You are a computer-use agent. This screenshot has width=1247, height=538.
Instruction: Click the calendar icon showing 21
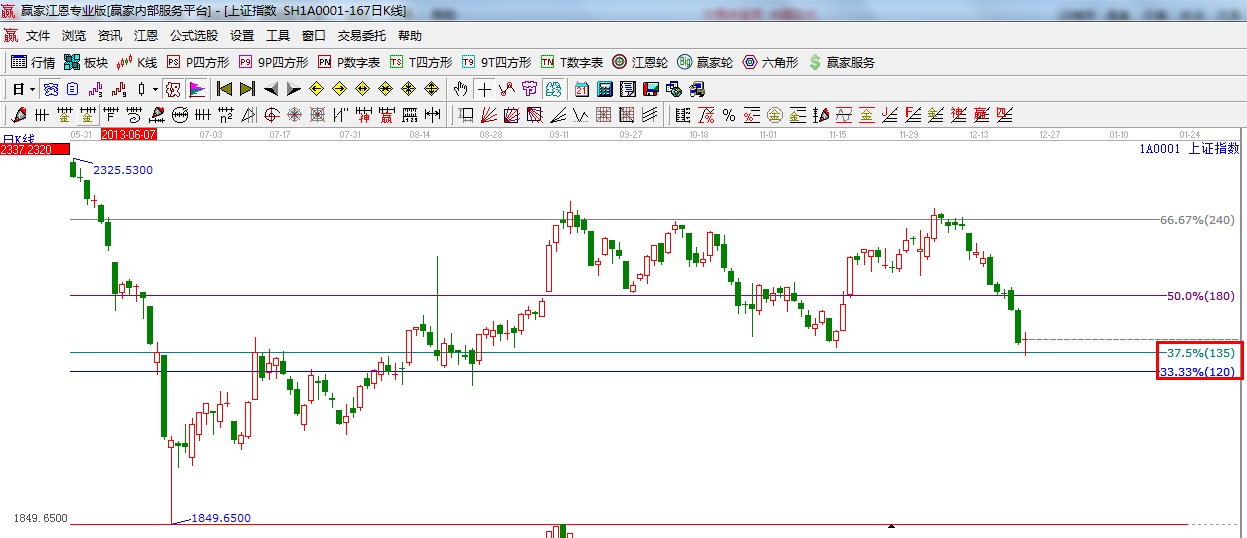tap(581, 89)
